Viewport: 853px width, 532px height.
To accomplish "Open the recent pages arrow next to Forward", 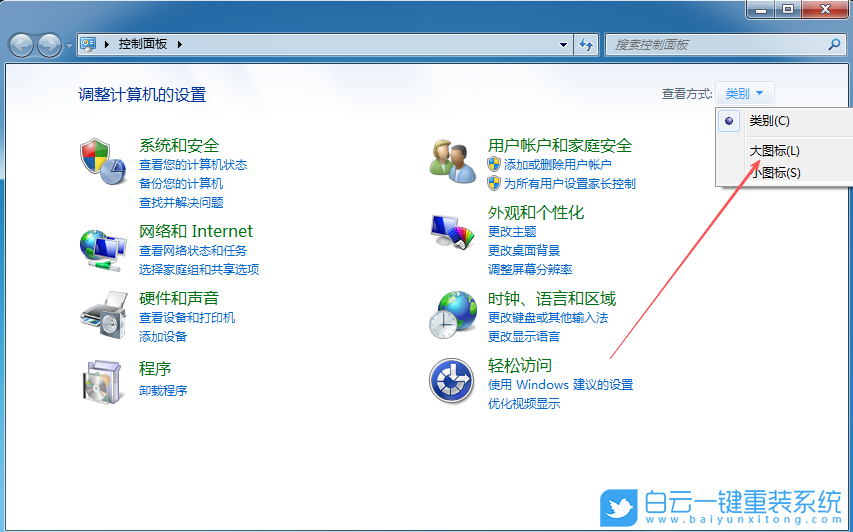I will coord(69,45).
